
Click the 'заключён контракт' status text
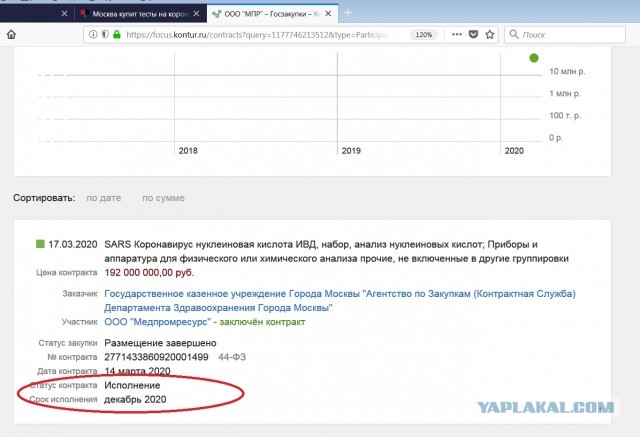click(x=262, y=322)
